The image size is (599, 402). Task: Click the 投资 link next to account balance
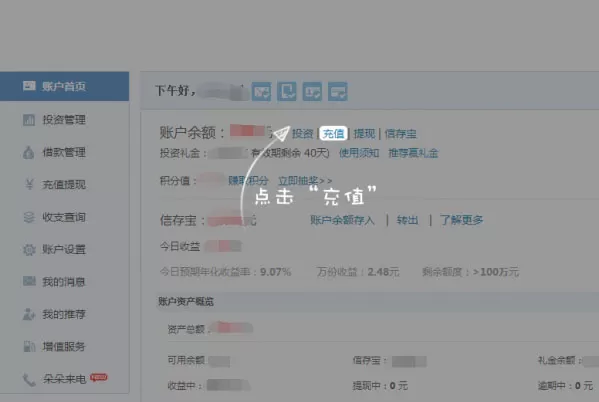coord(303,133)
